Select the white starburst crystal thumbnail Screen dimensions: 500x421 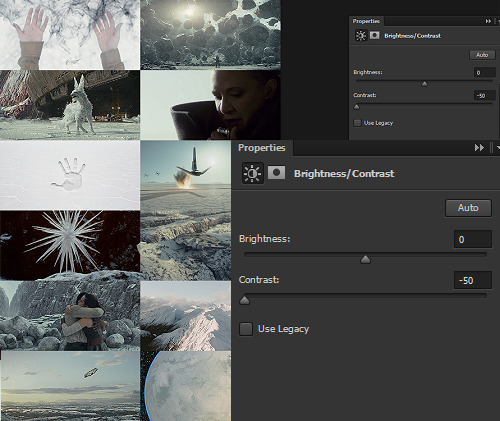click(70, 246)
